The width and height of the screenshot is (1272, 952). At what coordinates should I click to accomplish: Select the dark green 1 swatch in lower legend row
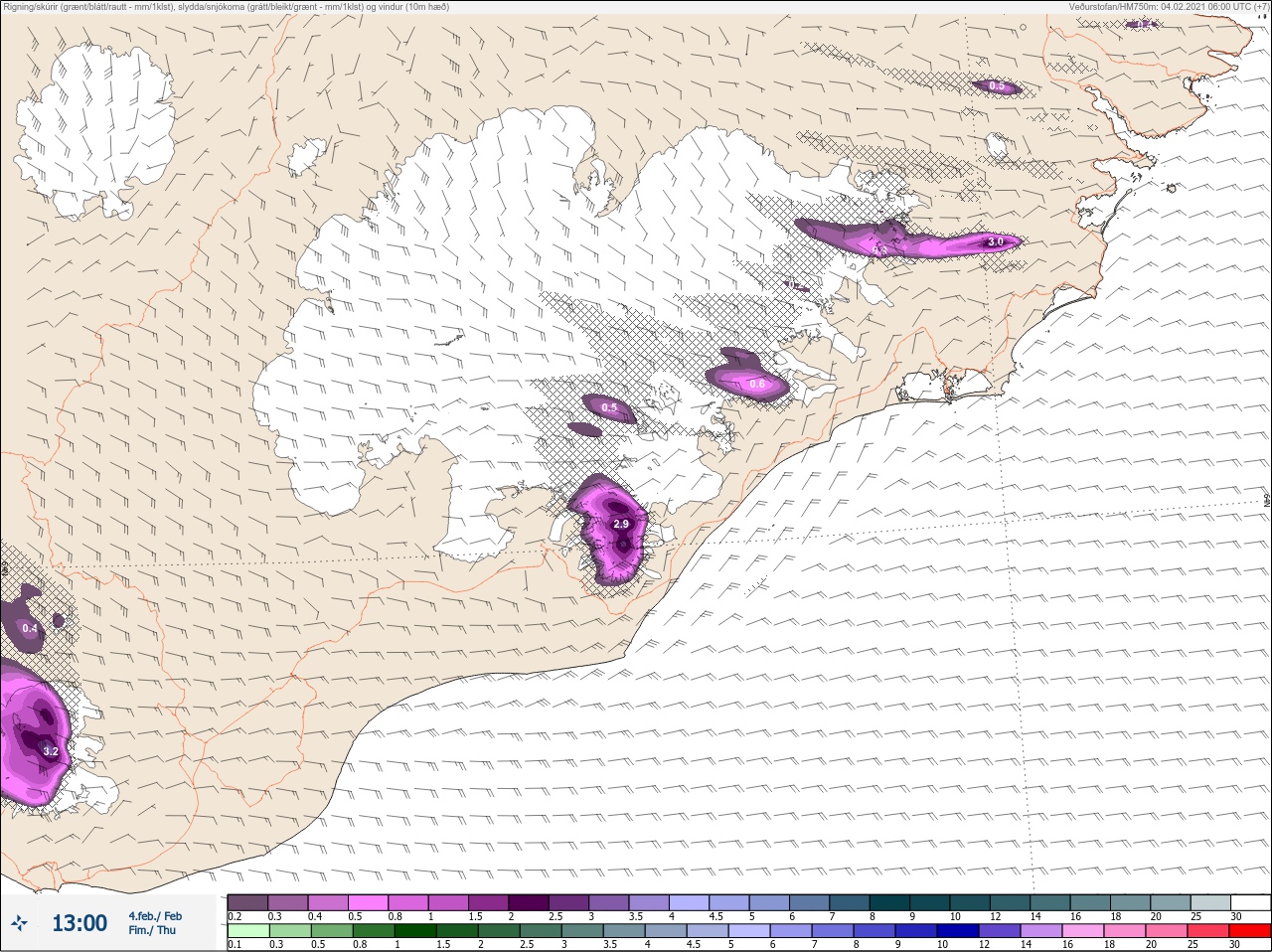(x=415, y=931)
